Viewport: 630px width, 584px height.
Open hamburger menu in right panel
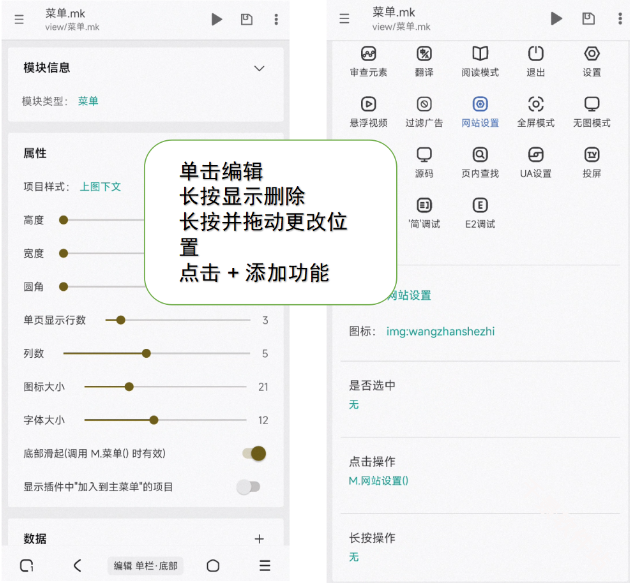[x=344, y=18]
